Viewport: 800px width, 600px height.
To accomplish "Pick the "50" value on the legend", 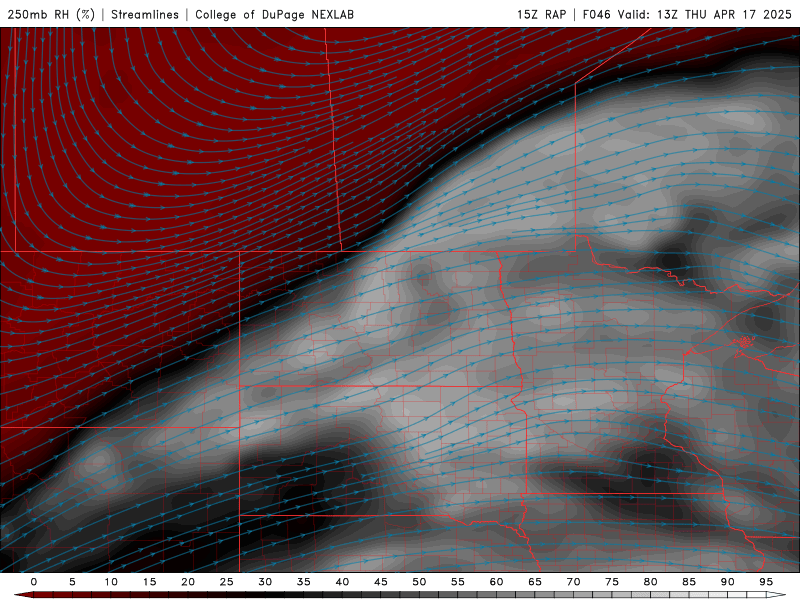I will (x=419, y=582).
